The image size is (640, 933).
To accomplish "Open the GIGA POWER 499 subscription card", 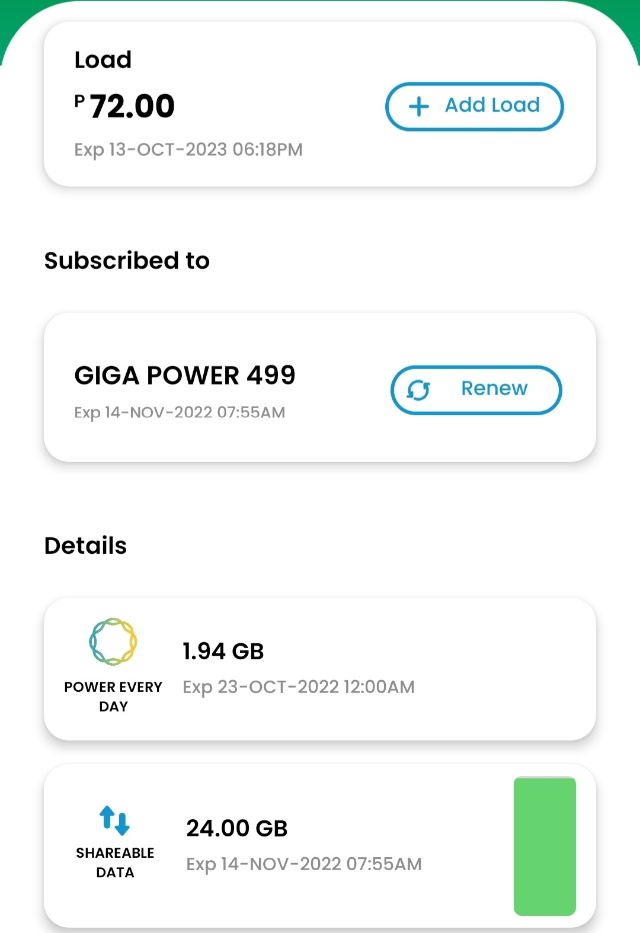I will click(320, 387).
